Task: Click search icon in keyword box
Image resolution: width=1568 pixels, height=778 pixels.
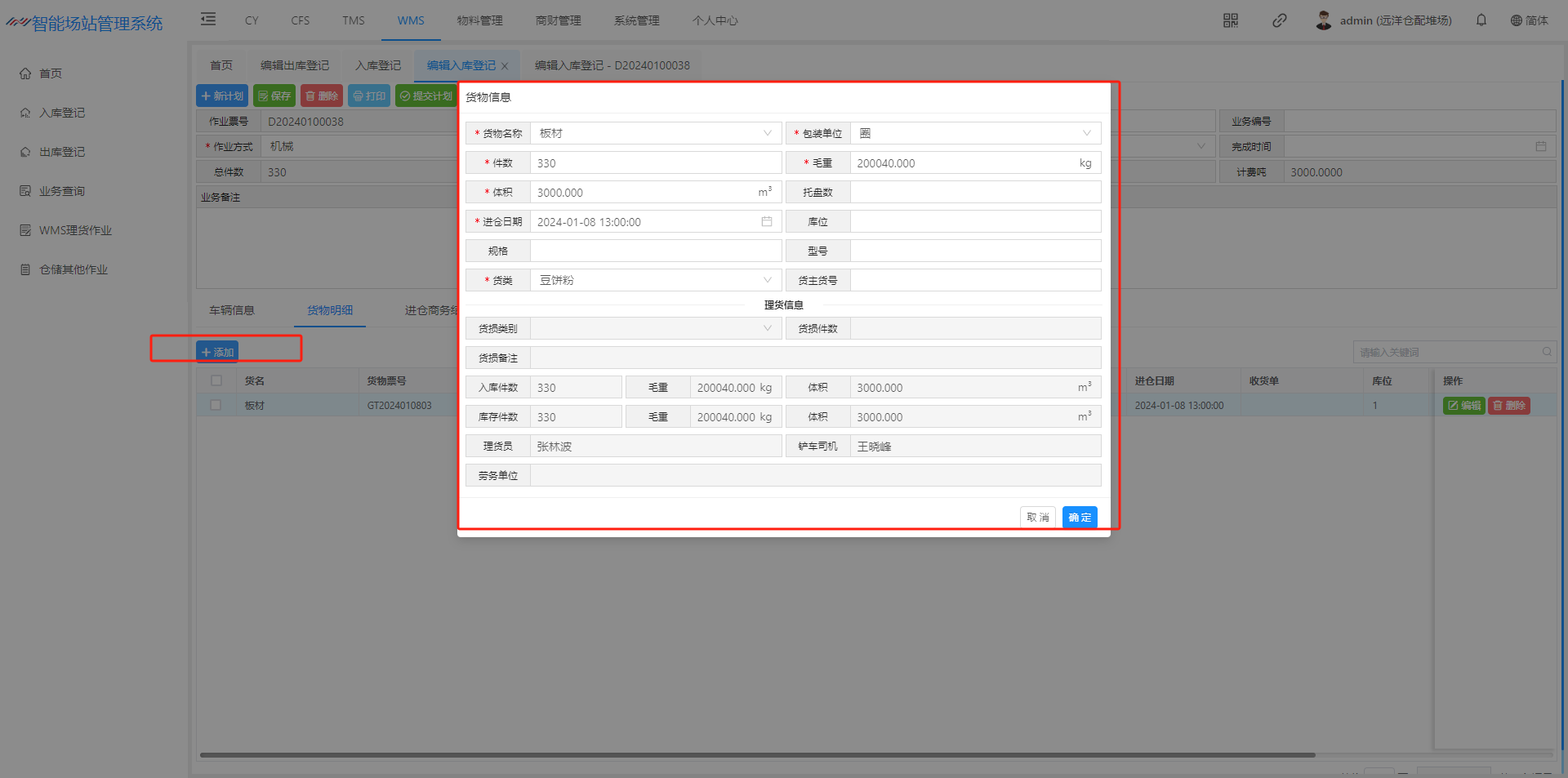Action: pyautogui.click(x=1547, y=352)
